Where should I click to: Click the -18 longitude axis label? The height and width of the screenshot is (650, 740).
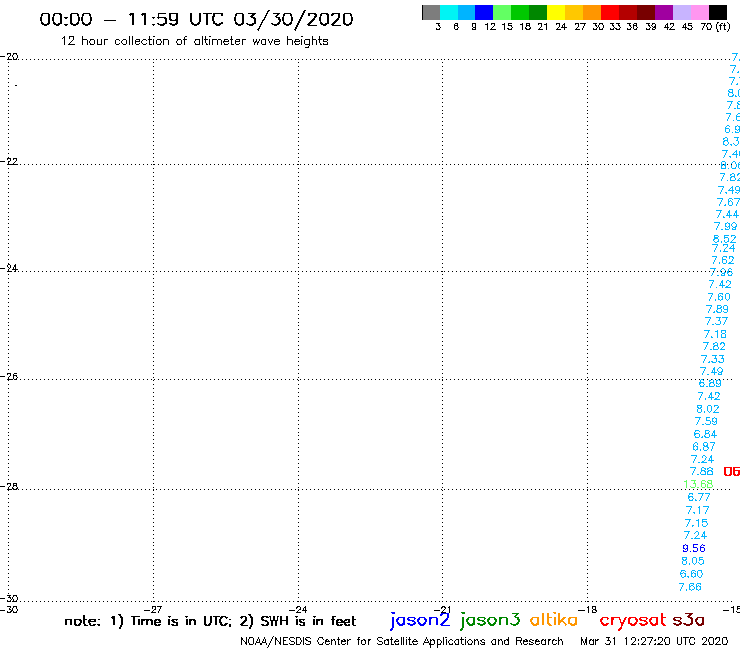[588, 609]
